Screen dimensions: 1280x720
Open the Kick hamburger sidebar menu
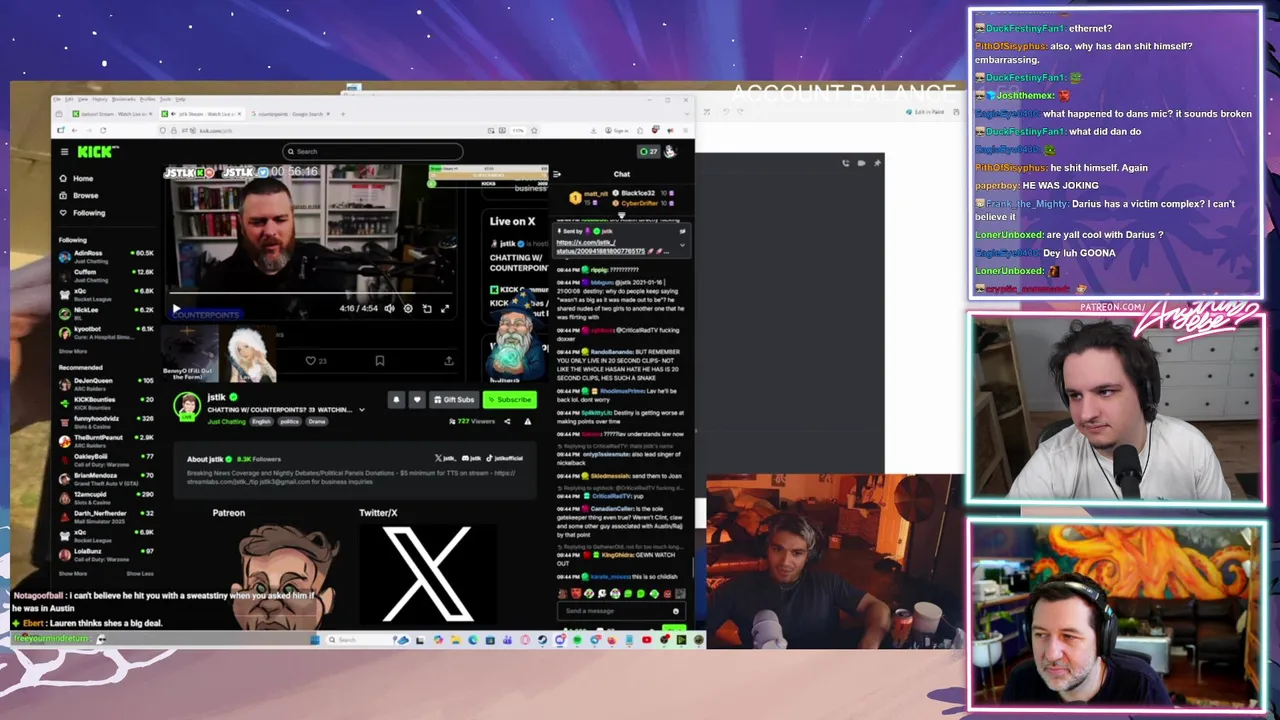coord(64,152)
